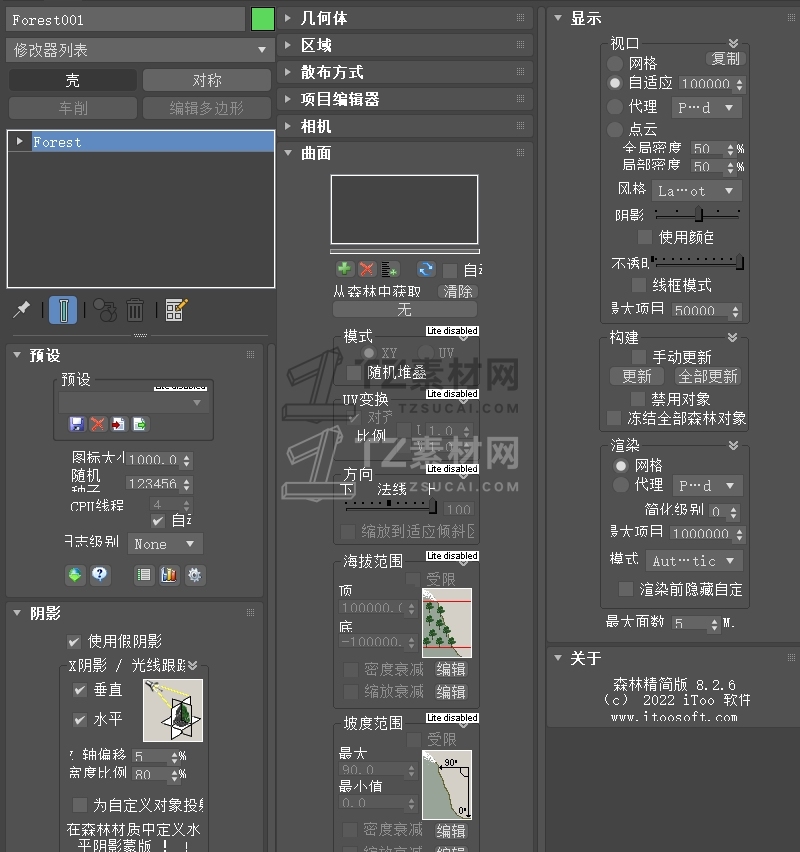
Task: Select the 点云 viewport radio button
Action: (615, 129)
